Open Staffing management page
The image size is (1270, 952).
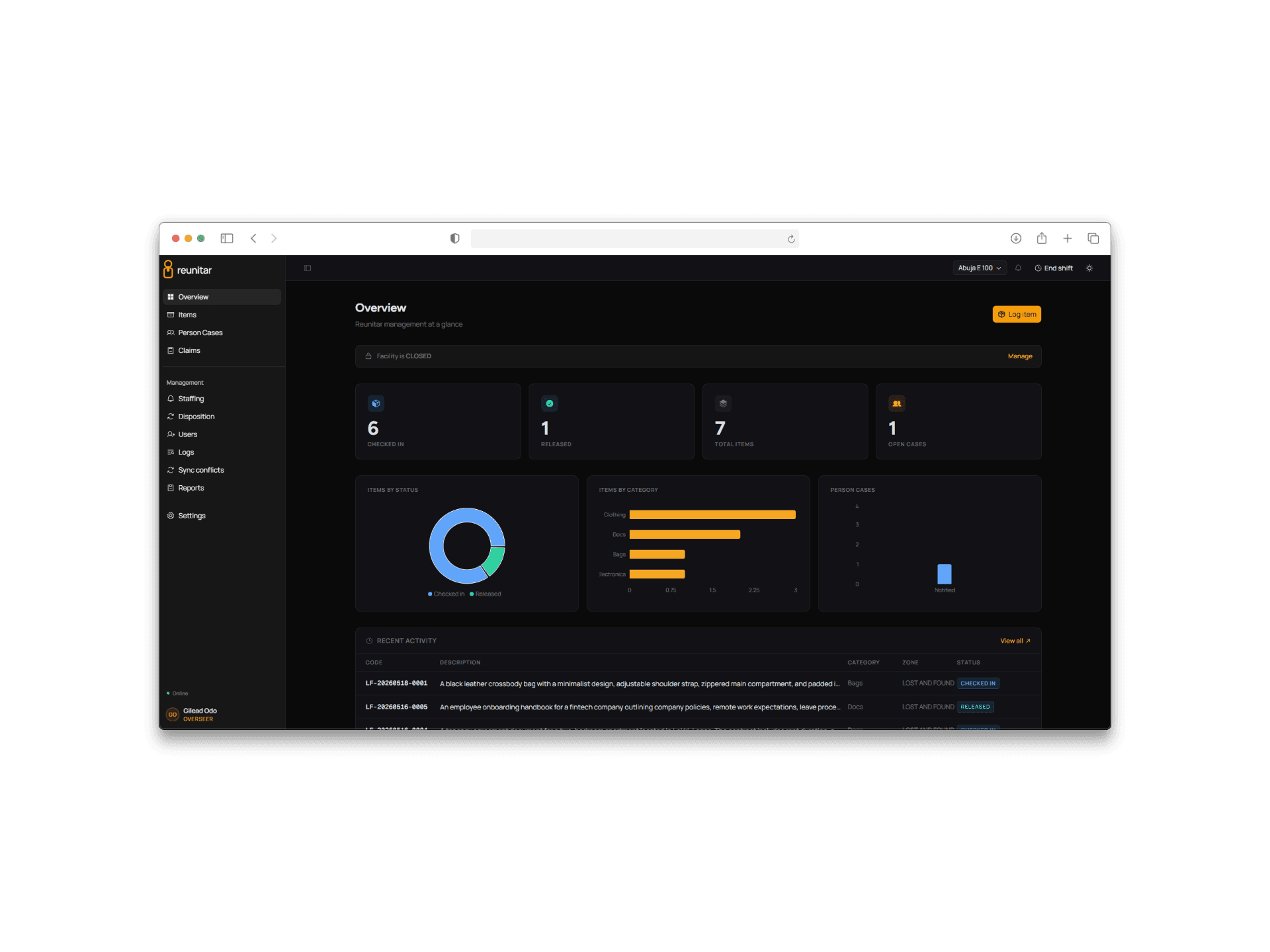(x=222, y=399)
